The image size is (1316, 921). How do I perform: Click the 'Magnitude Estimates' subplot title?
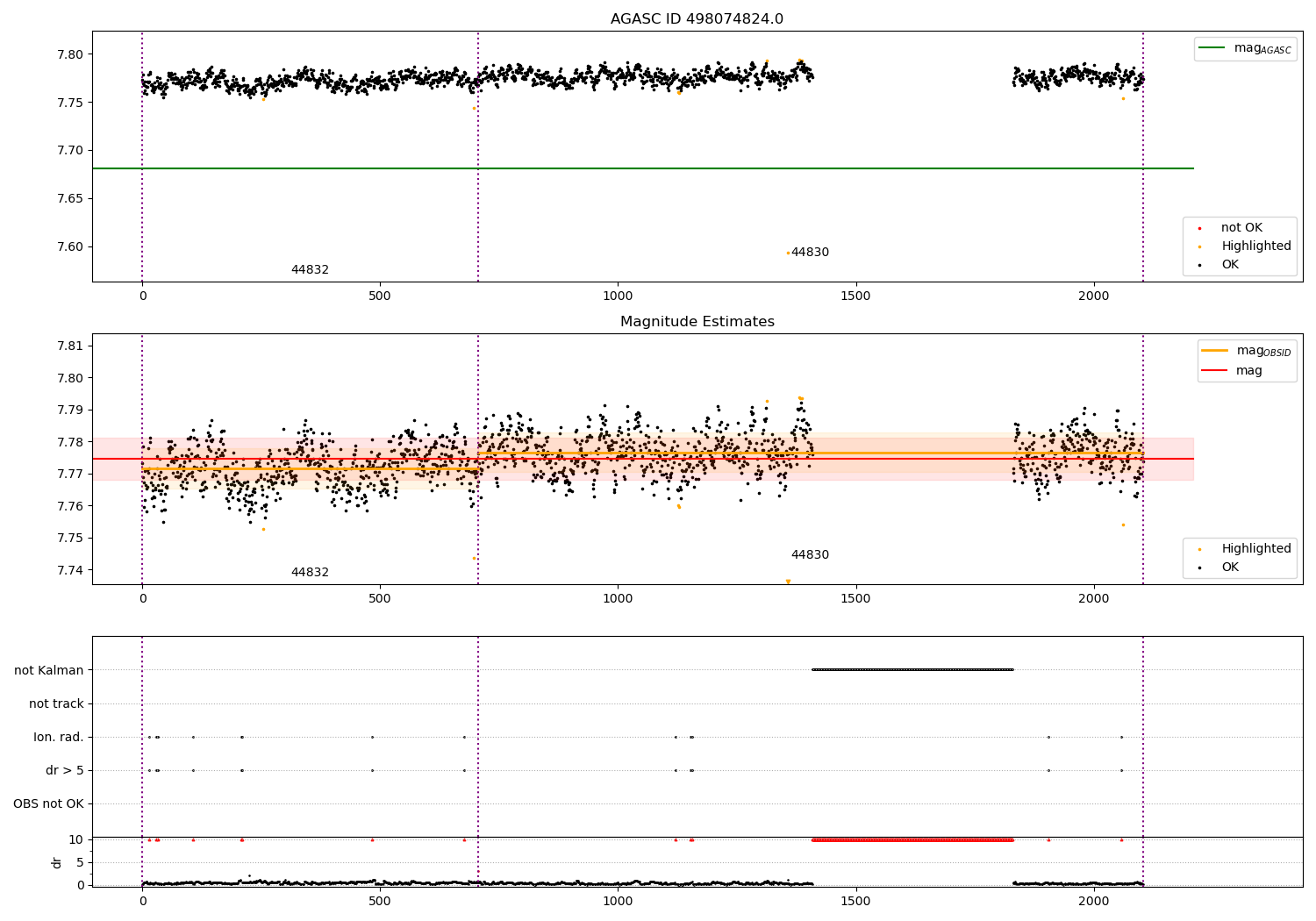pos(697,322)
